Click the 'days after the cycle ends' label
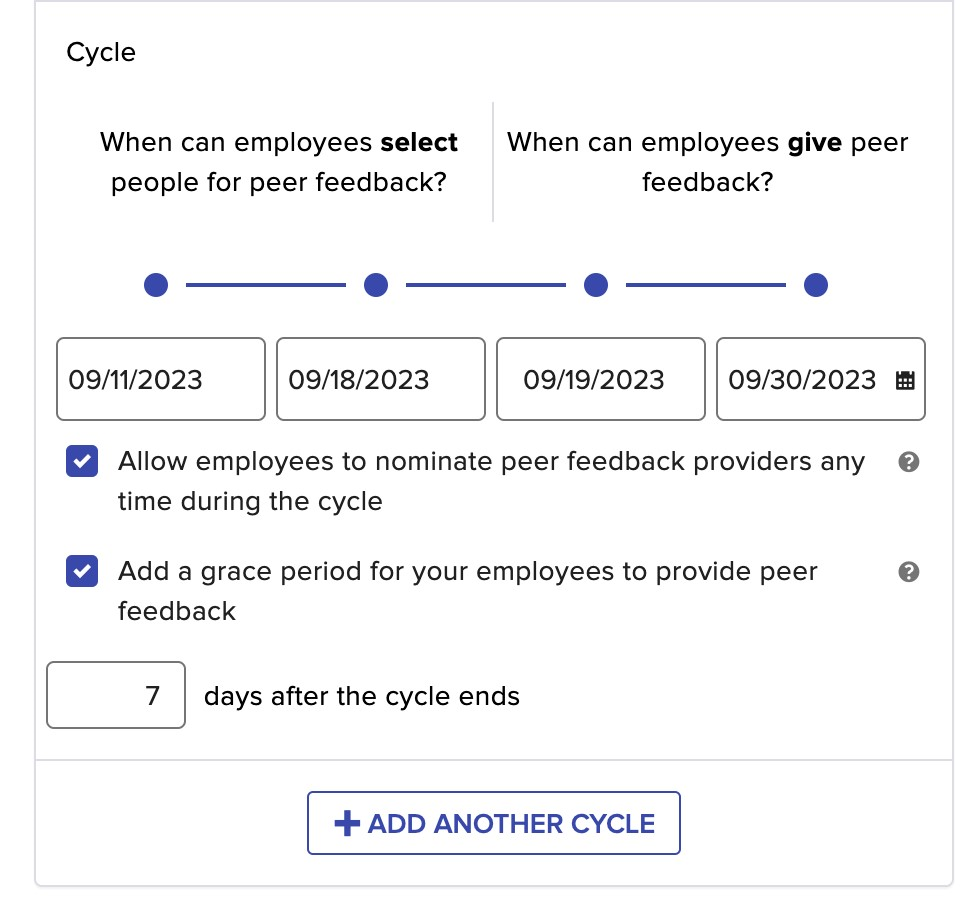980x908 pixels. coord(362,696)
